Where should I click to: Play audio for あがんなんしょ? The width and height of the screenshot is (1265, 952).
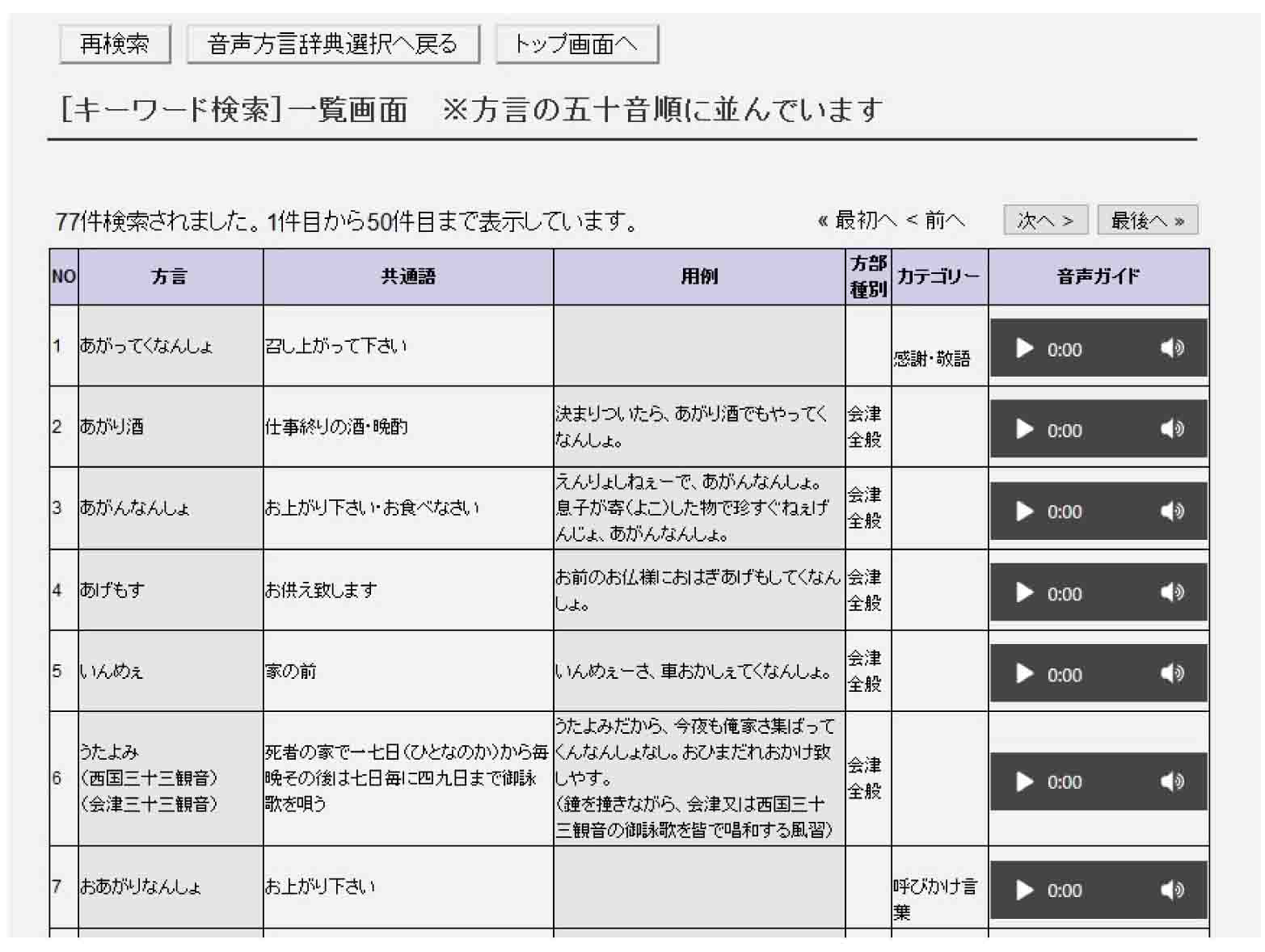click(x=1025, y=511)
